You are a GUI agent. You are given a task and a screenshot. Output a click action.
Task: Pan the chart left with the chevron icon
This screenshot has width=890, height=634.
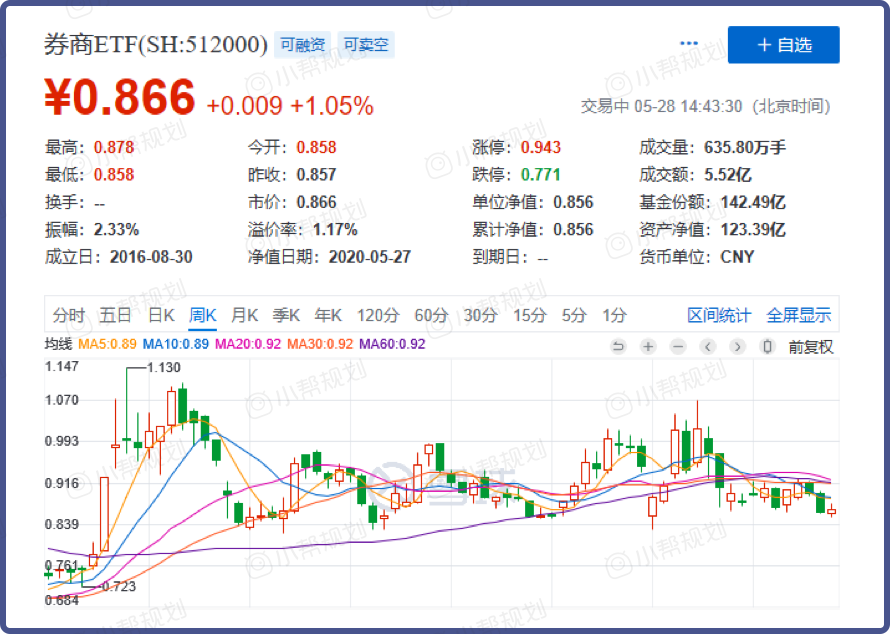[707, 346]
